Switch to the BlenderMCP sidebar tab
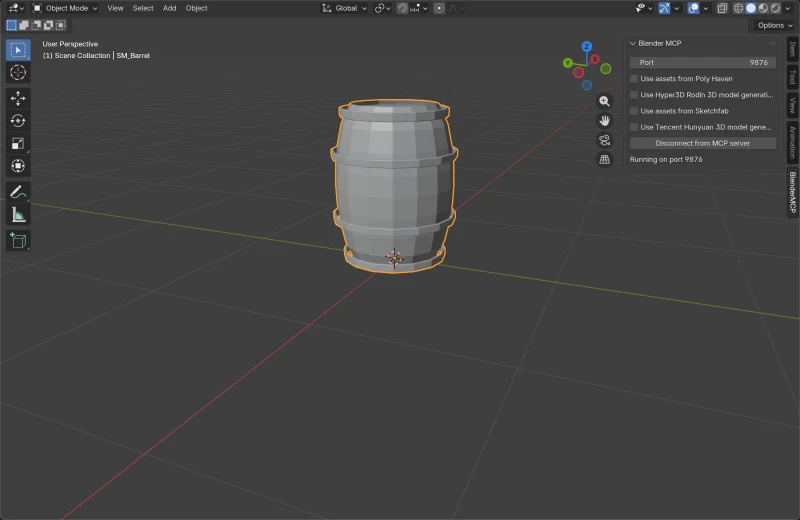The height and width of the screenshot is (520, 800). (792, 192)
